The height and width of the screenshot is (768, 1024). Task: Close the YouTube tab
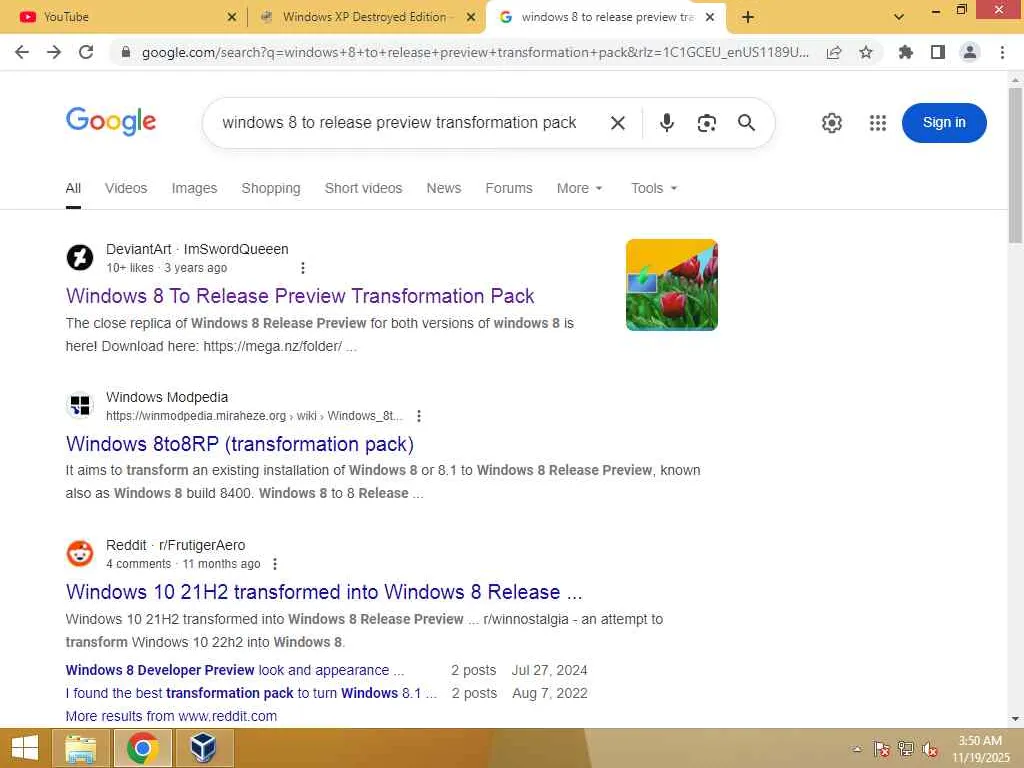232,18
